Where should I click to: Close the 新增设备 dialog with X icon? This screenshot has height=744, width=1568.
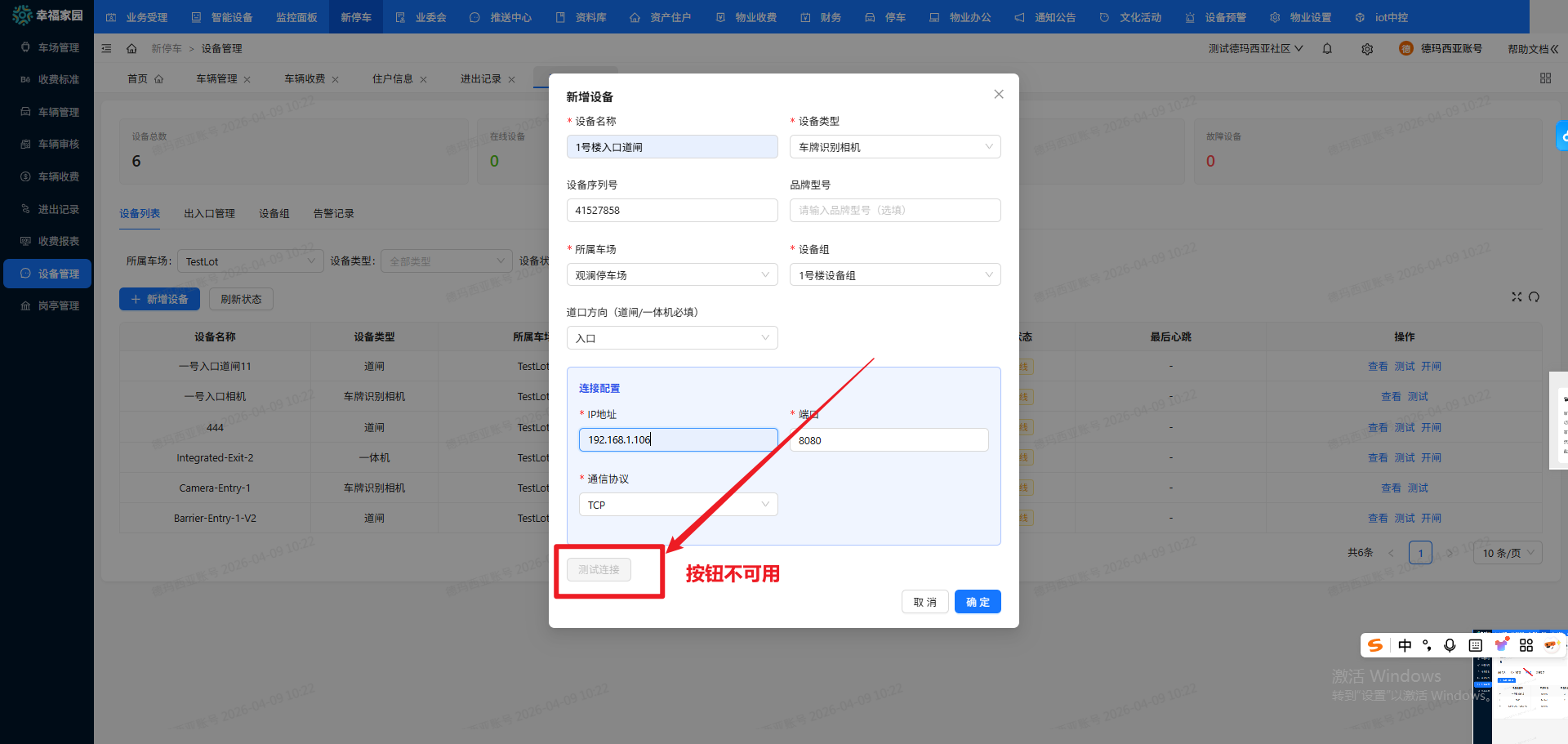point(998,95)
